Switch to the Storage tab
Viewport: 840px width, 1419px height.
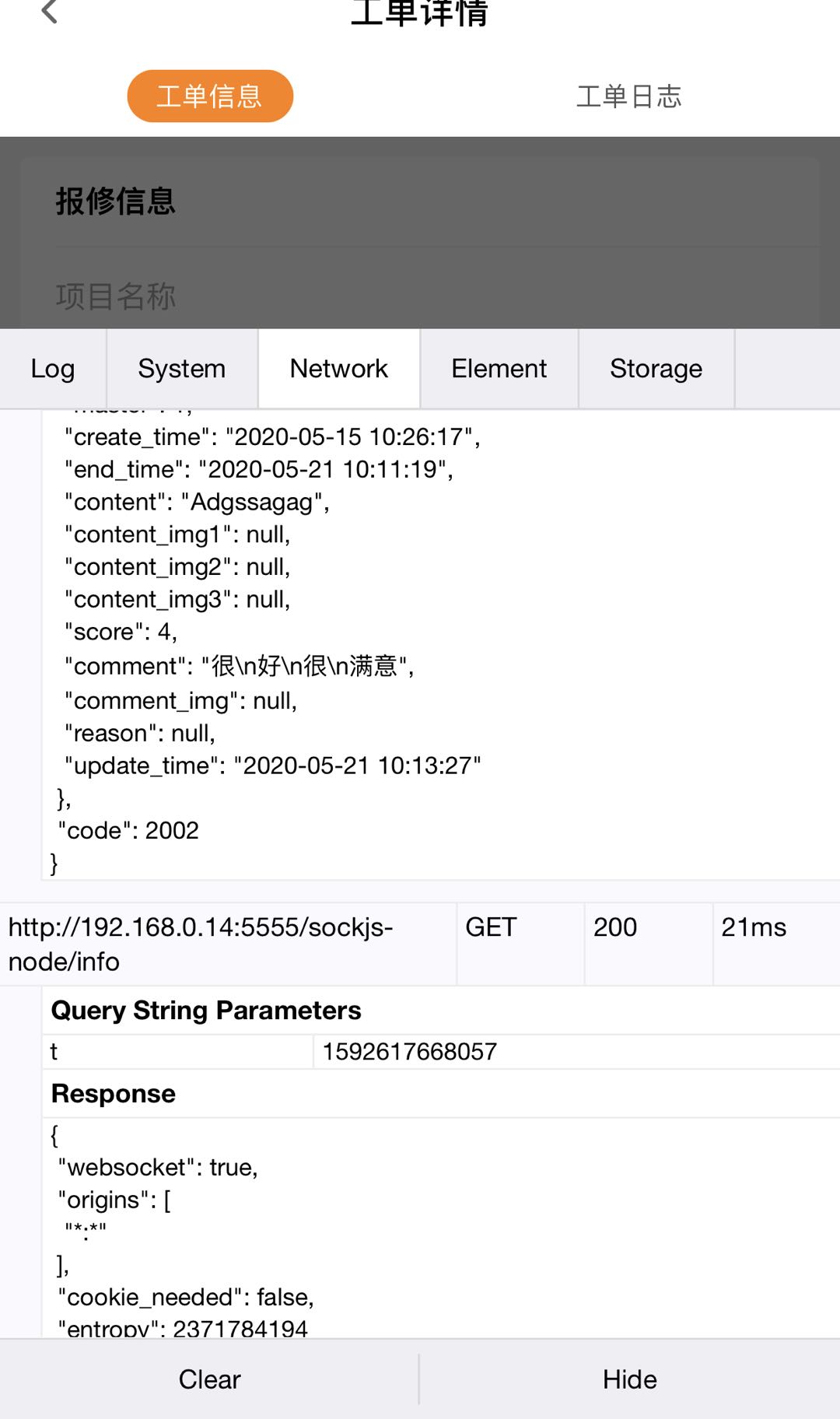[656, 368]
